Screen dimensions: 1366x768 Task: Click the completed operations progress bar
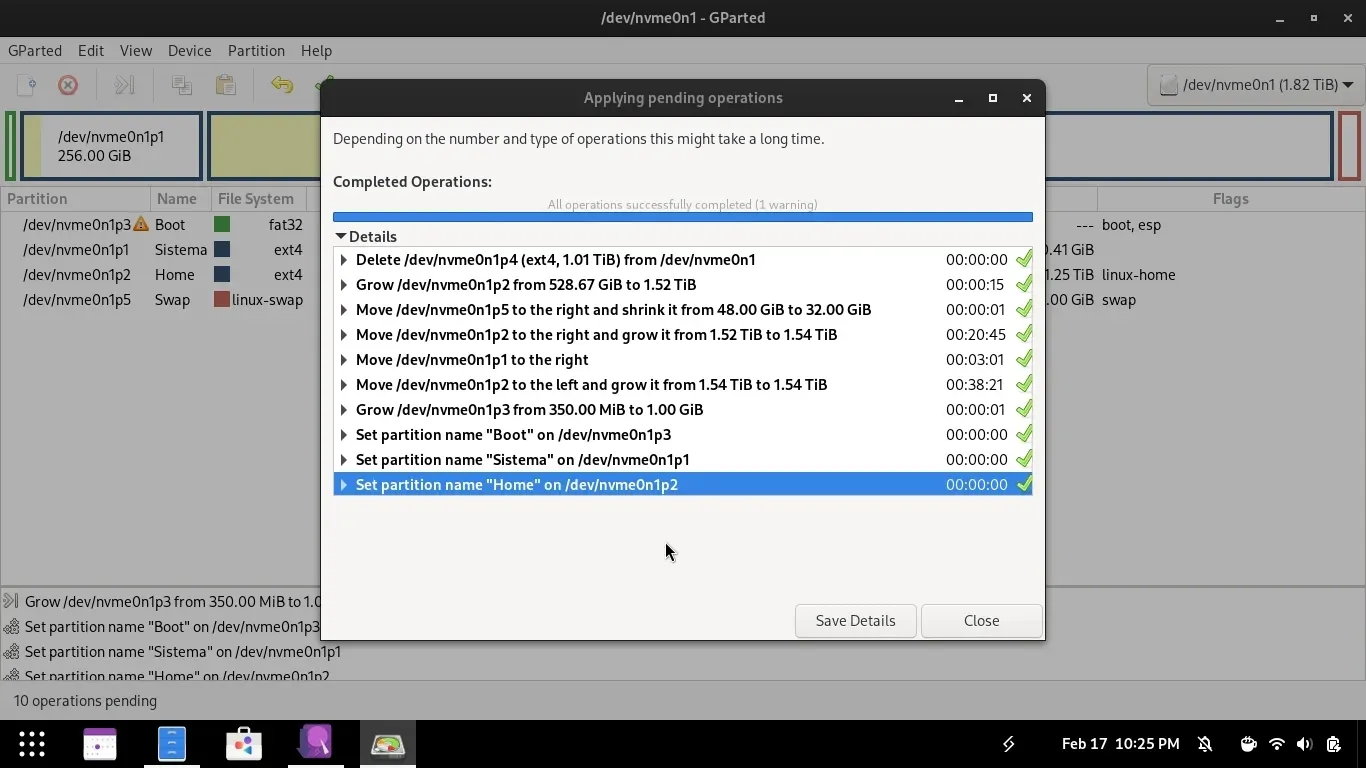click(x=682, y=216)
